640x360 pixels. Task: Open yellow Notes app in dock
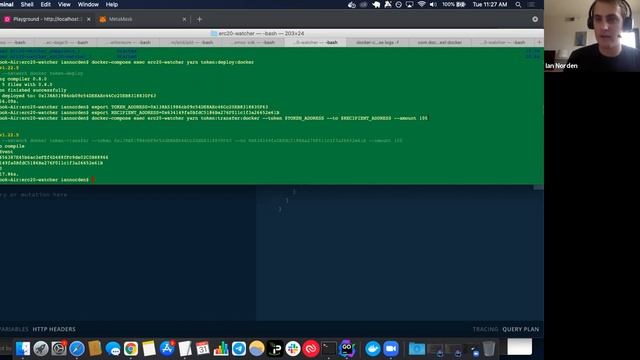tap(149, 349)
